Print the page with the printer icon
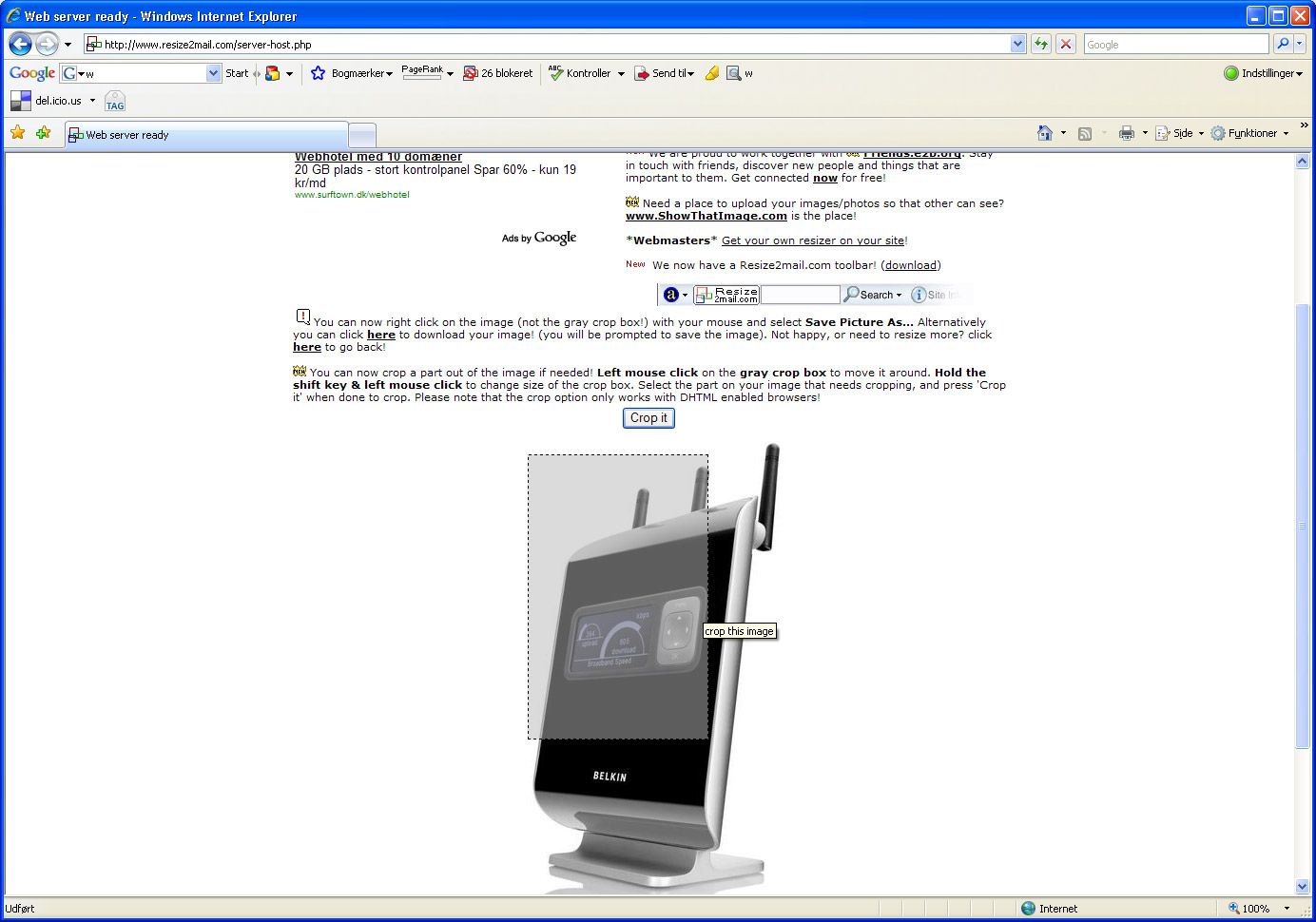The height and width of the screenshot is (922, 1316). (x=1127, y=133)
